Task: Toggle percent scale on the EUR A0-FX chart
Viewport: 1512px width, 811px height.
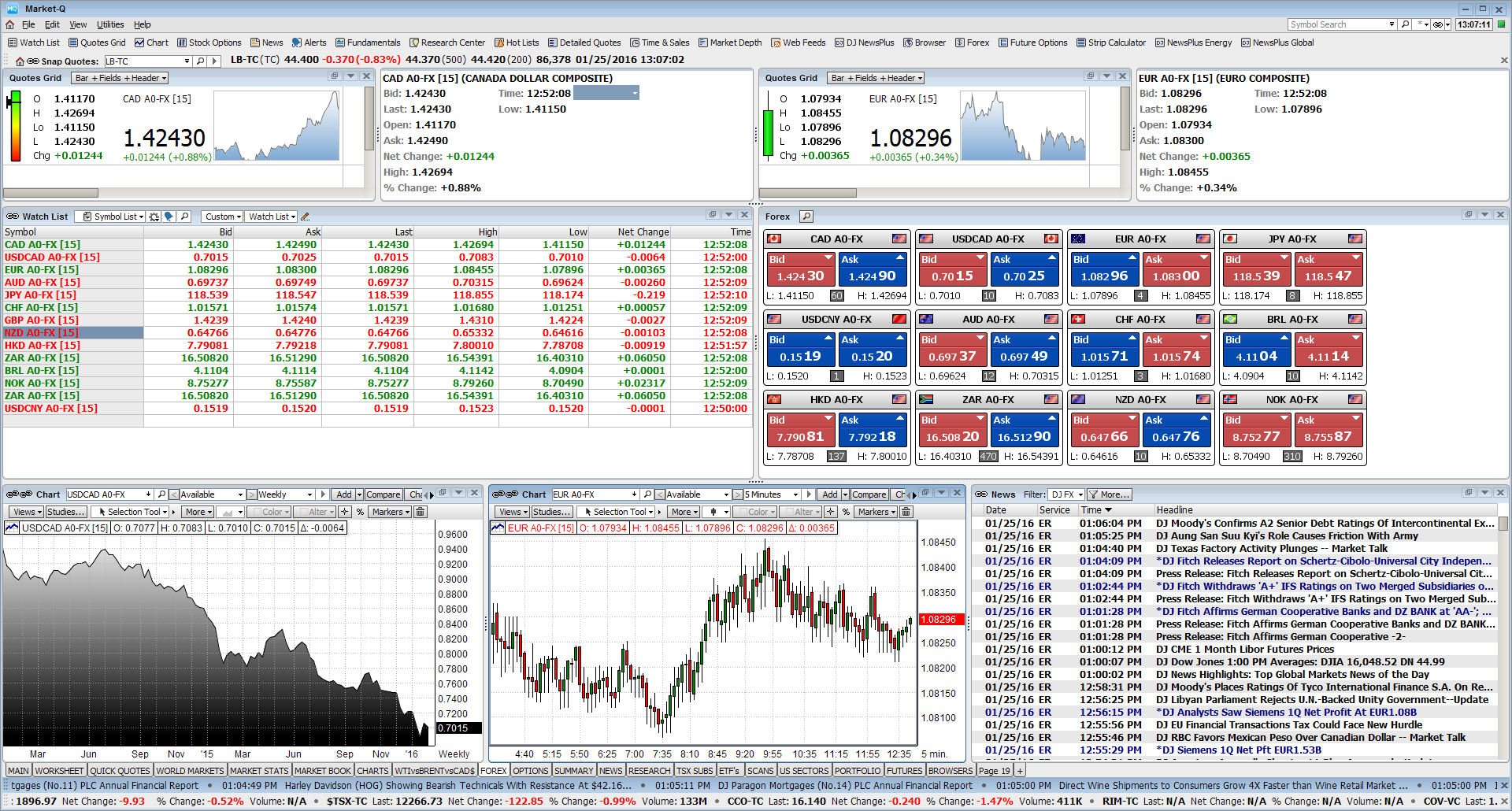Action: (845, 512)
